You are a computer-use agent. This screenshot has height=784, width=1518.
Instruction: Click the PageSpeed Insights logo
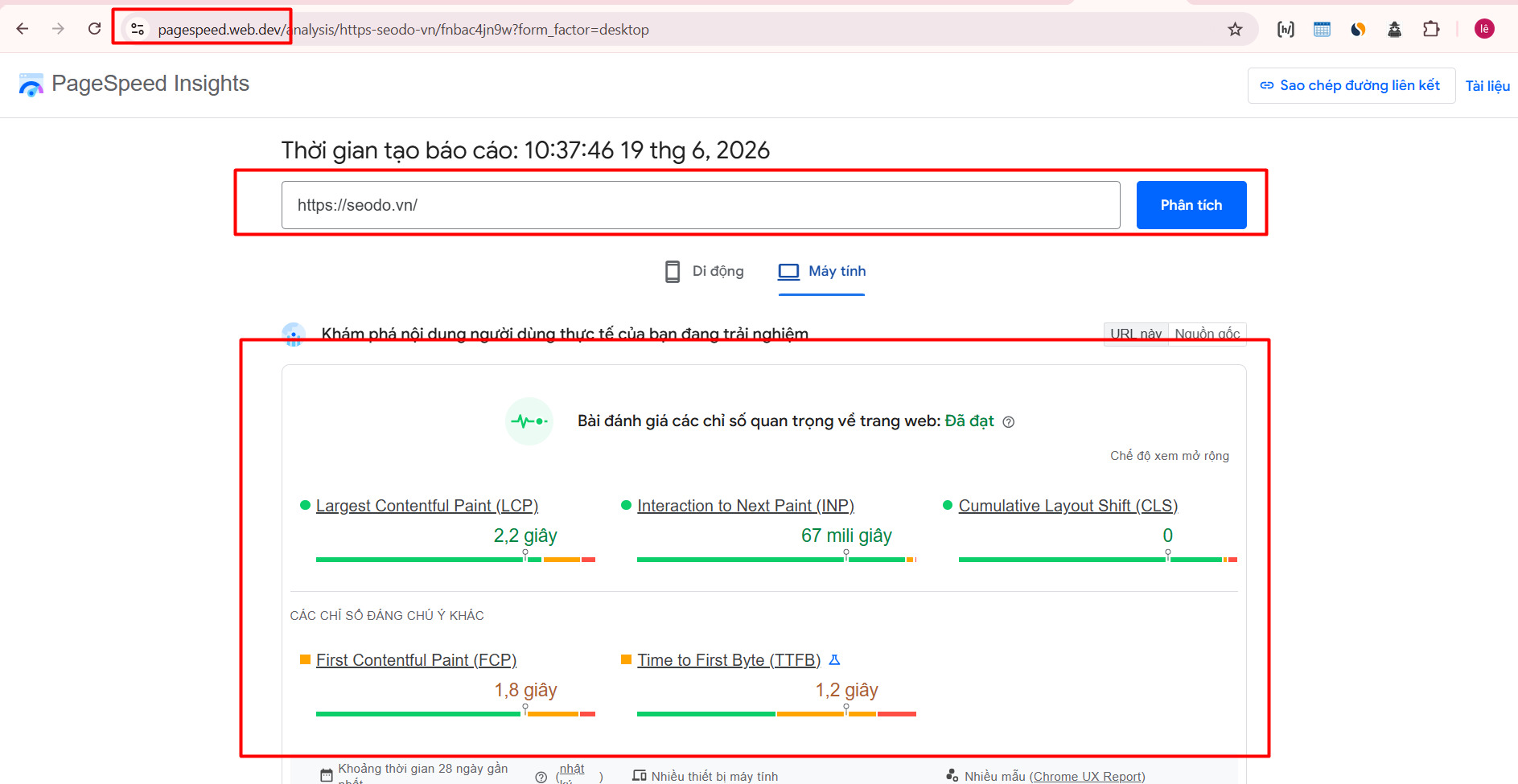point(134,84)
